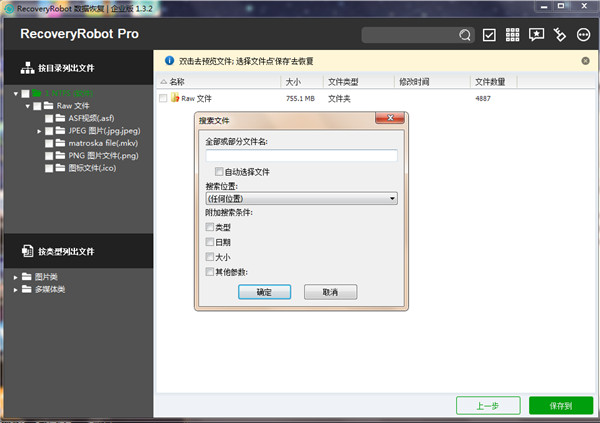Image resolution: width=600 pixels, height=423 pixels.
Task: Dismiss the yellow tip bar
Action: coord(585,61)
